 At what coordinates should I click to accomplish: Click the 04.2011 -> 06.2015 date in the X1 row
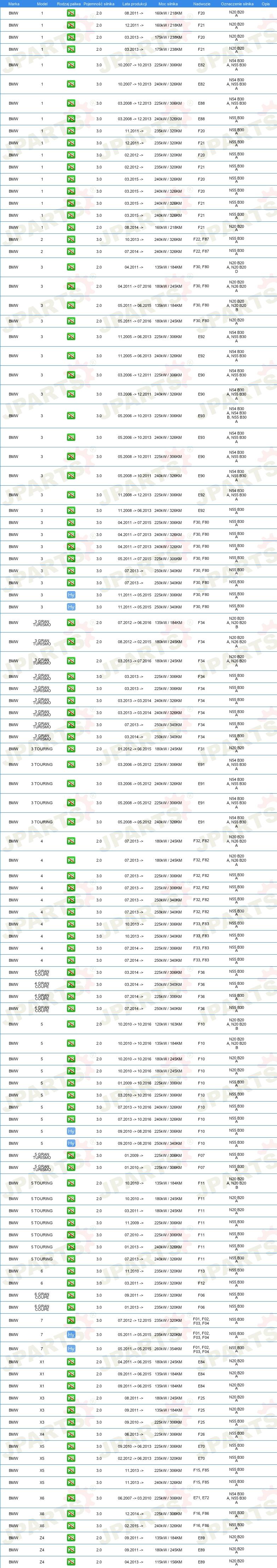click(134, 1362)
